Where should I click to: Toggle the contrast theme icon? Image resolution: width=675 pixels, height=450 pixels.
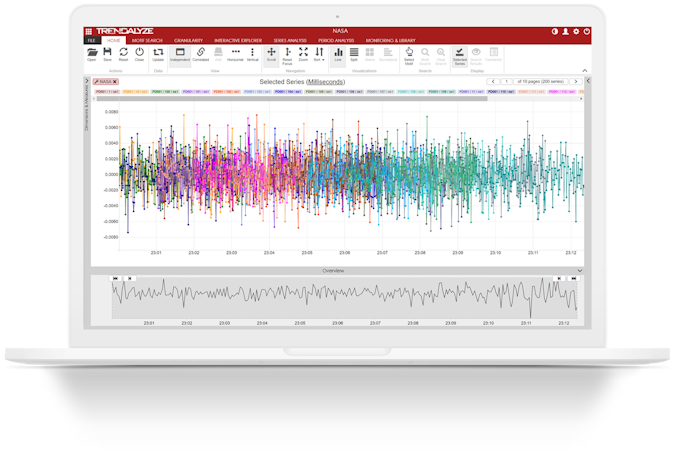coord(555,31)
